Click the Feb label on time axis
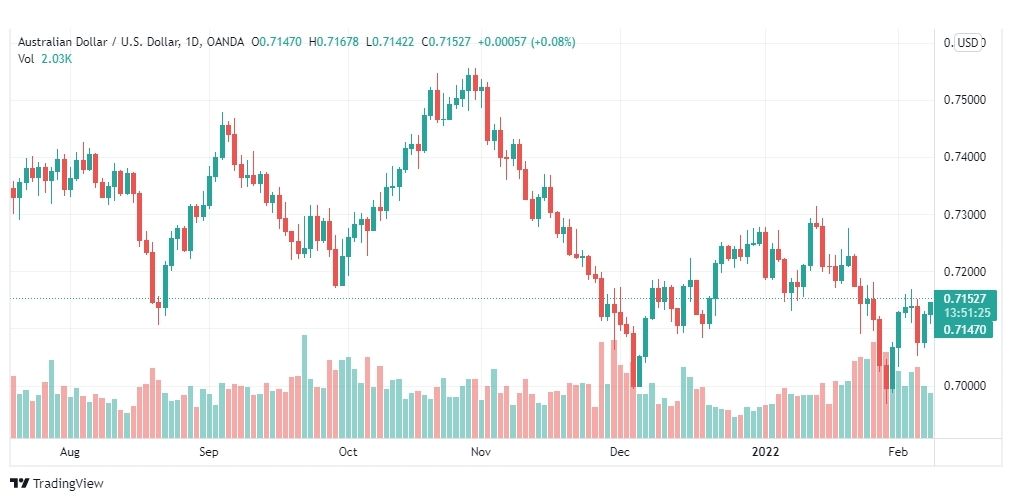The height and width of the screenshot is (501, 1012). pos(898,452)
